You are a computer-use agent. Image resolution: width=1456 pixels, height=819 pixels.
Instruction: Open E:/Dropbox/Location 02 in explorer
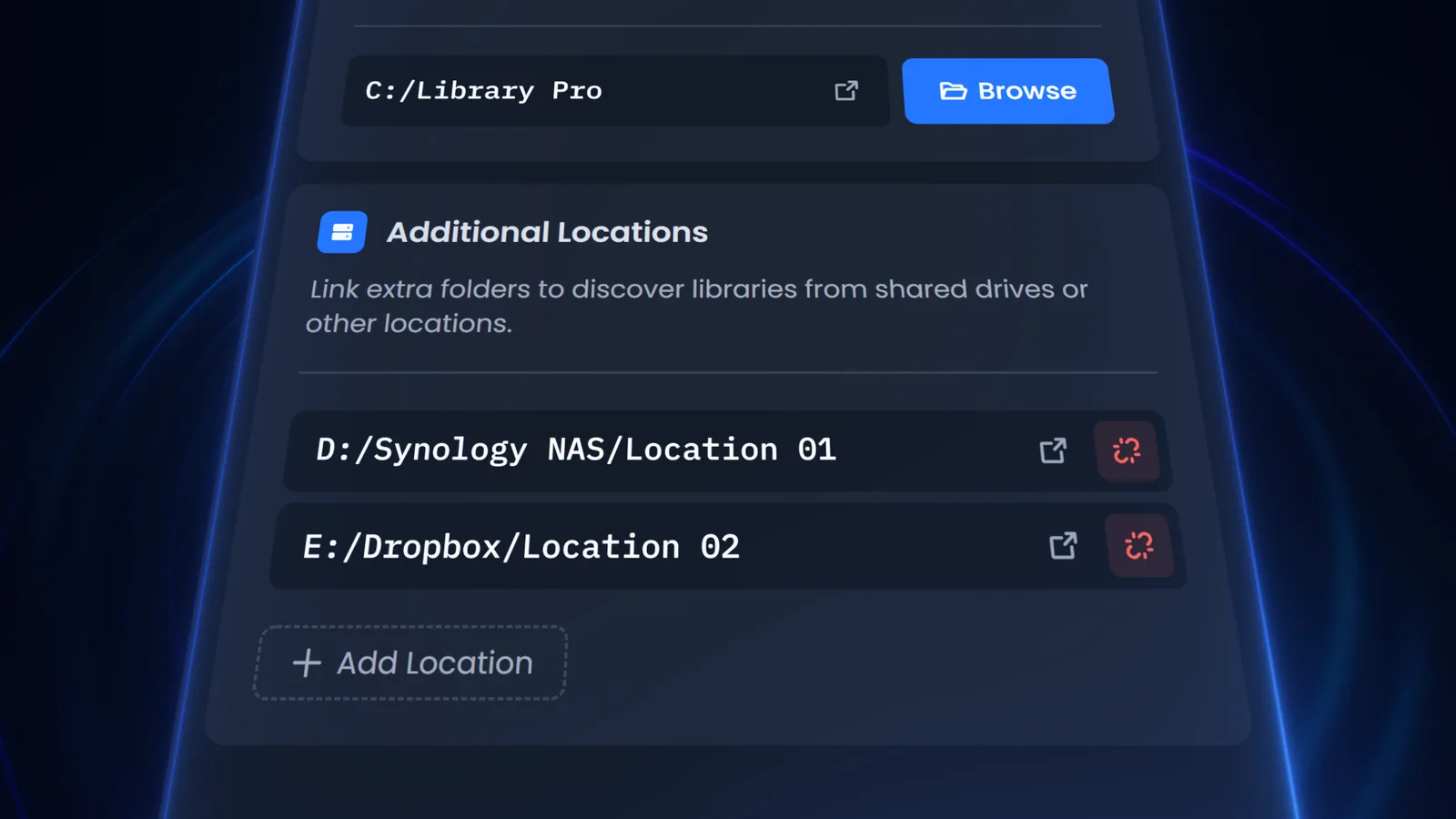pos(1063,546)
